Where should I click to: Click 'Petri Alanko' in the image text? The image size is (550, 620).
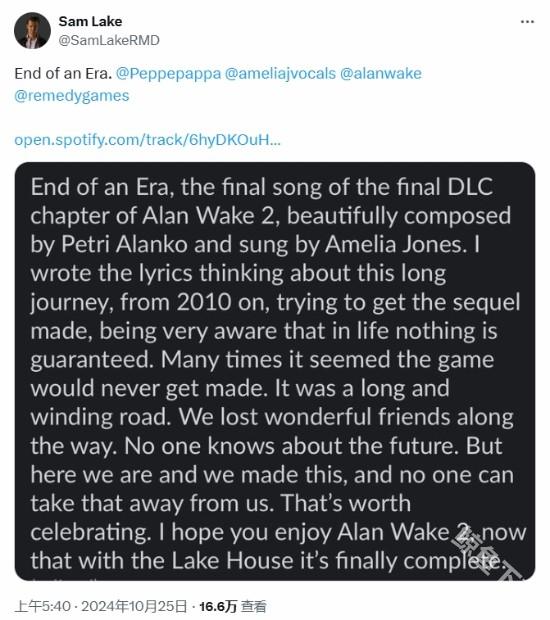124,245
